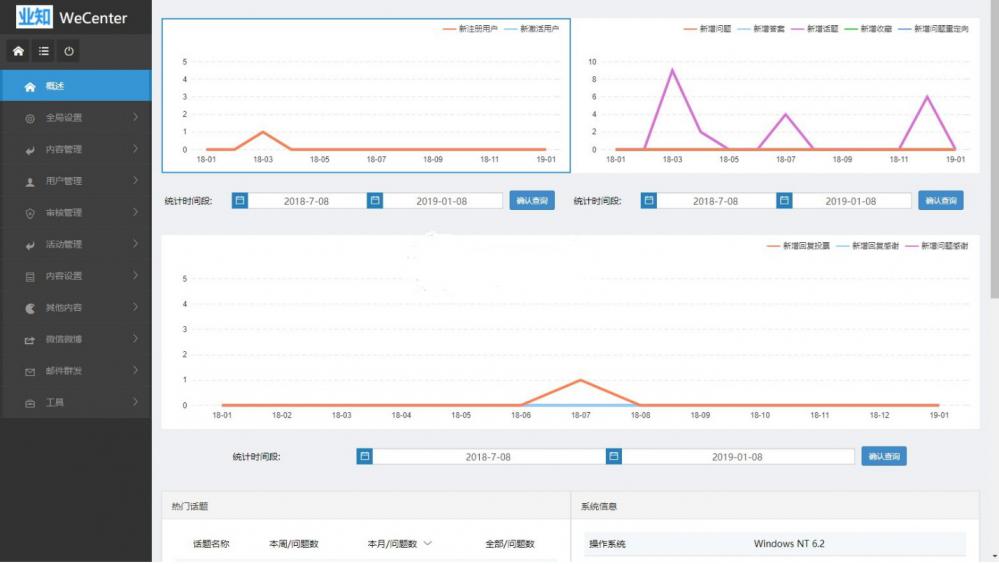Screen dimensions: 999x564
Task: Click the 系统信息 panel heading
Action: click(x=599, y=506)
